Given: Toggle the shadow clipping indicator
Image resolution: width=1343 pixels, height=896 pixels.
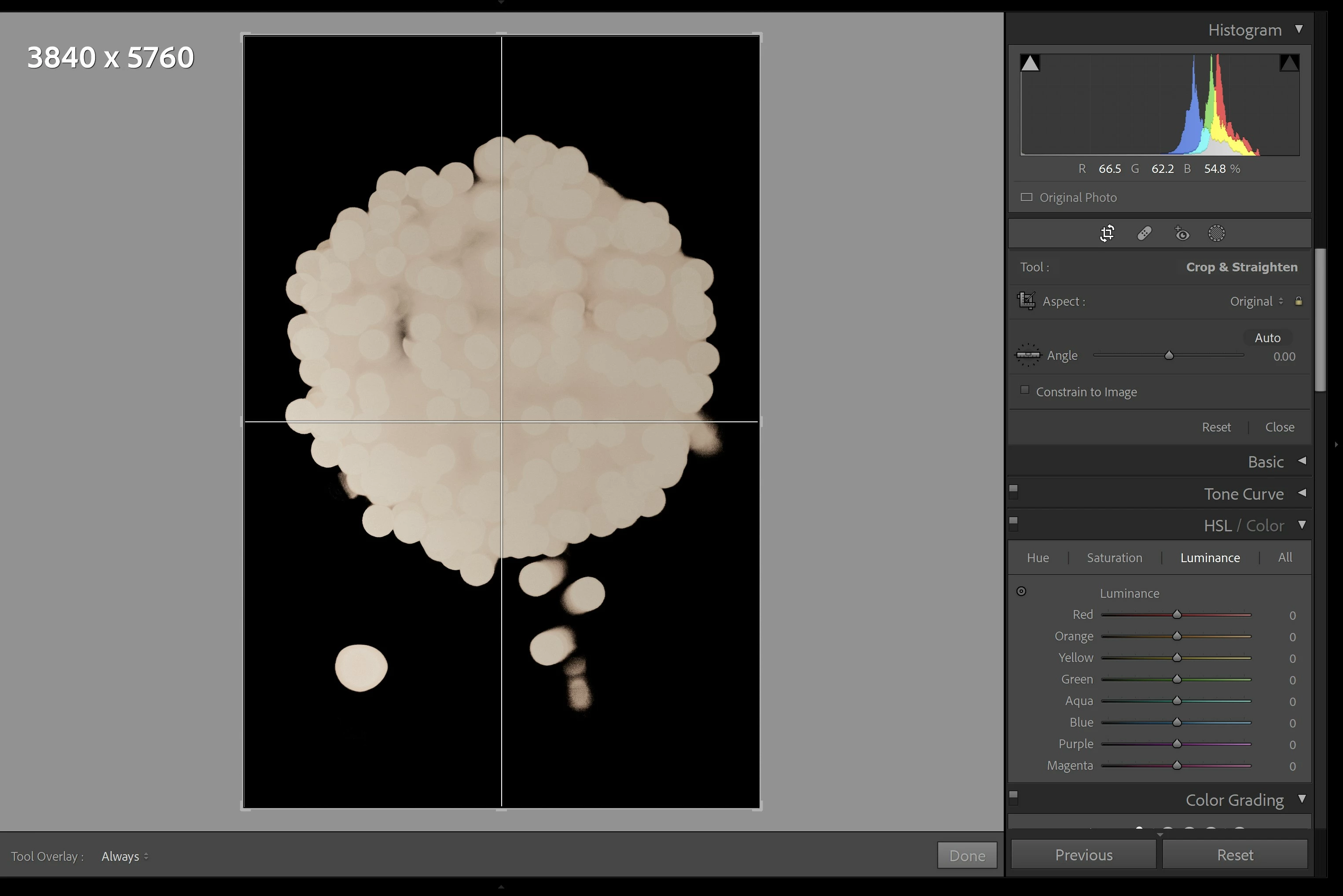Looking at the screenshot, I should pos(1030,63).
